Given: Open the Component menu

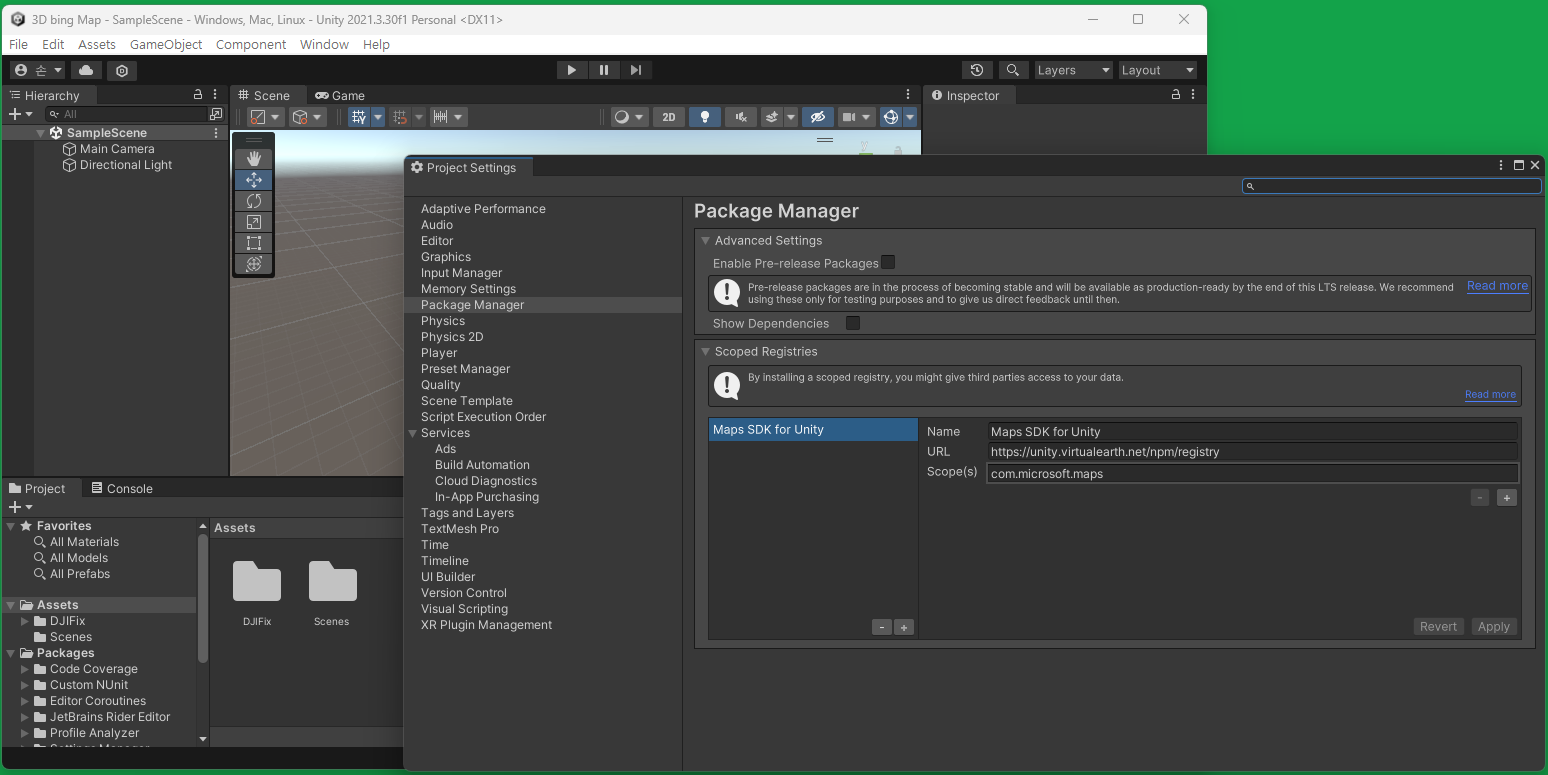Looking at the screenshot, I should pos(251,44).
